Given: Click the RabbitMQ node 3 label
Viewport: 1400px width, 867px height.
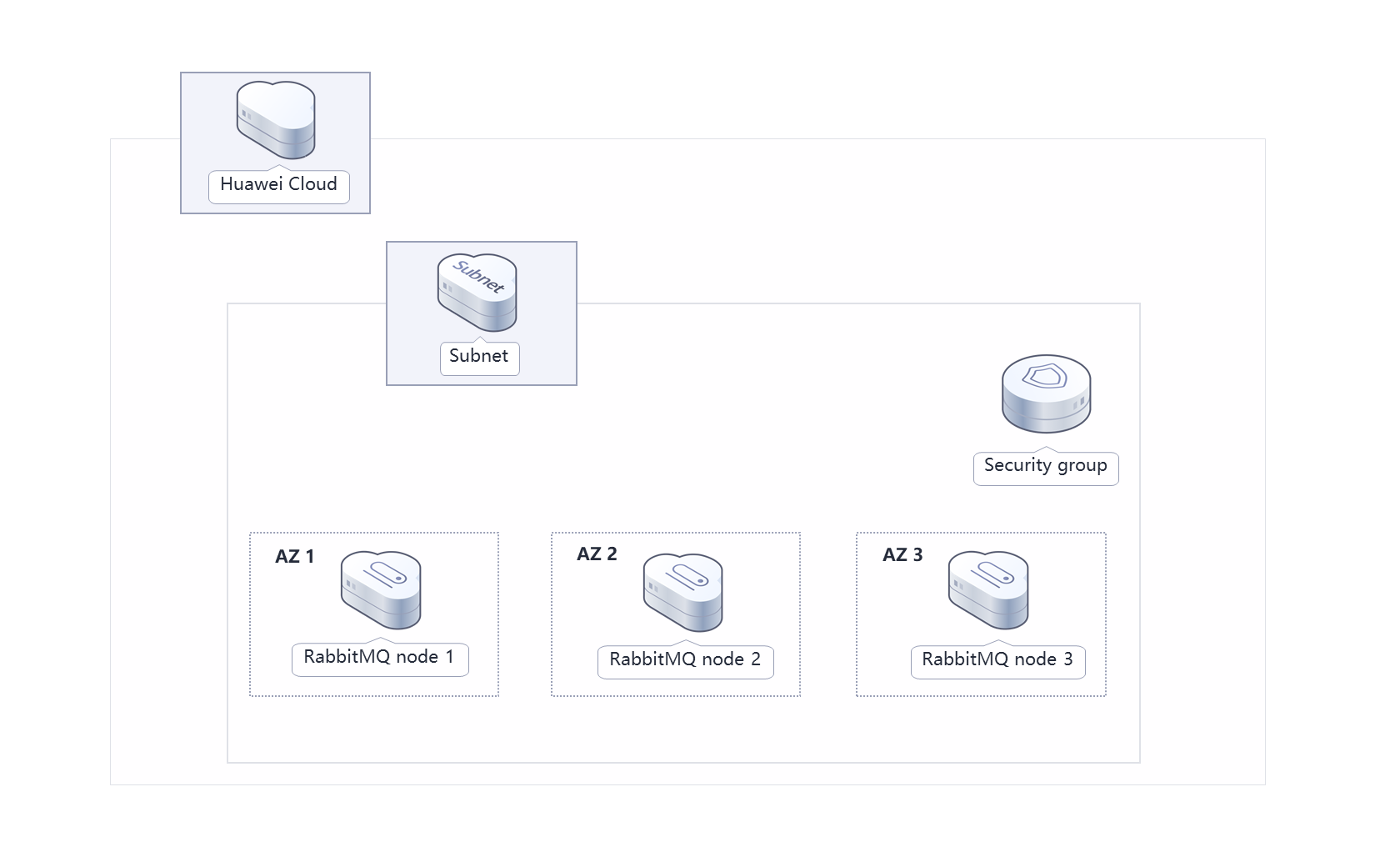Looking at the screenshot, I should [997, 659].
